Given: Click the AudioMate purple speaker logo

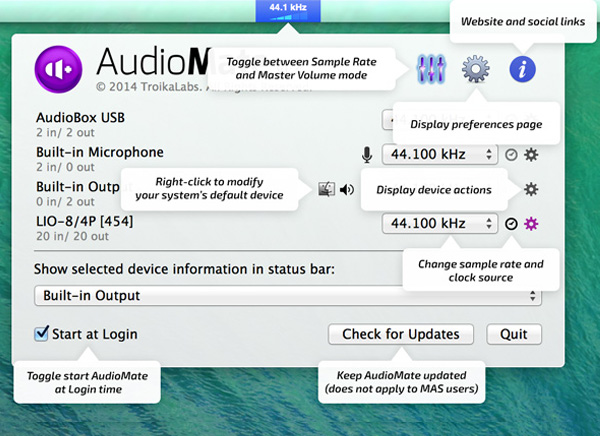Looking at the screenshot, I should [59, 69].
